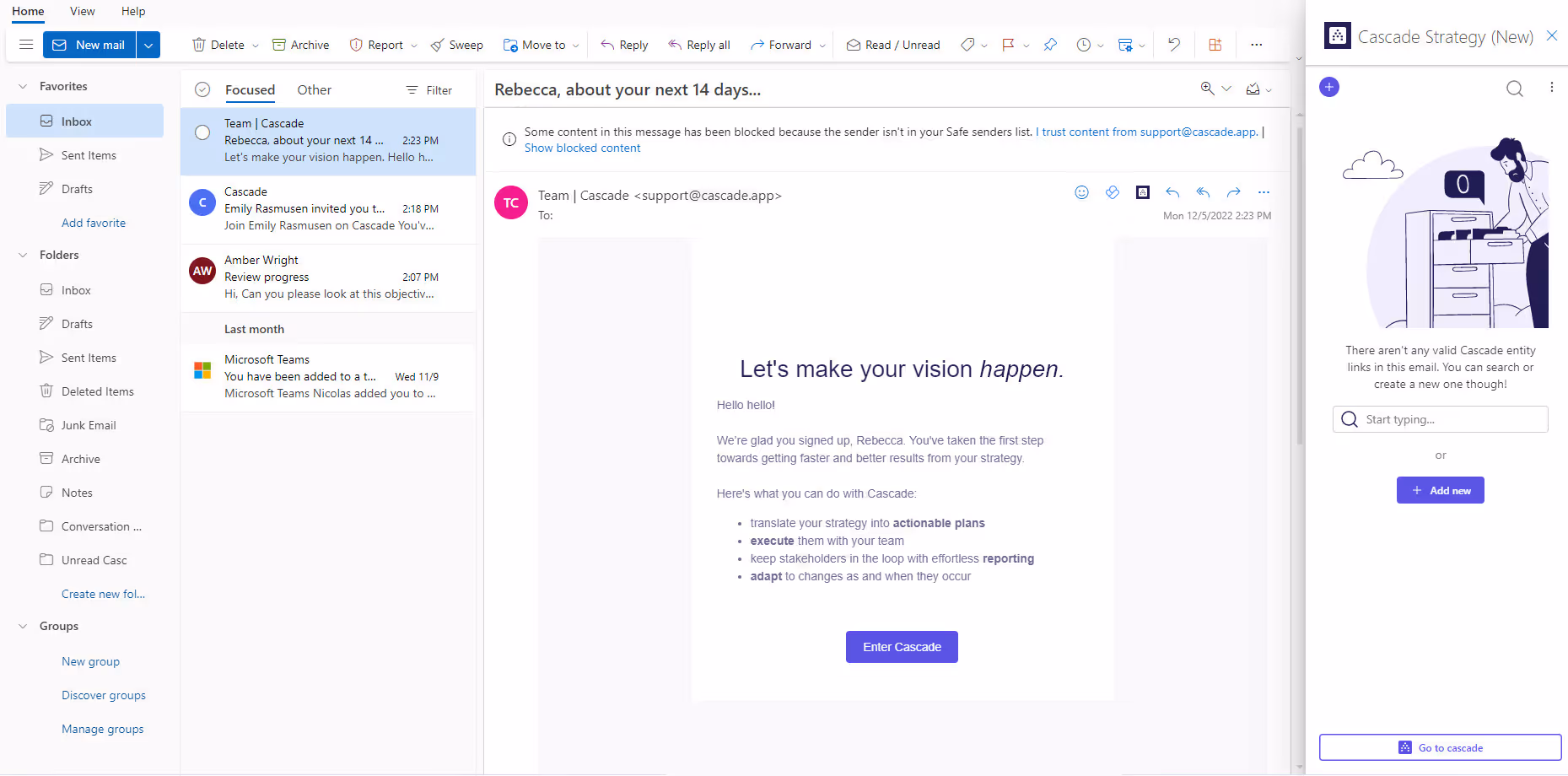Image resolution: width=1568 pixels, height=776 pixels.
Task: Click the Go to cascade button
Action: (1441, 747)
